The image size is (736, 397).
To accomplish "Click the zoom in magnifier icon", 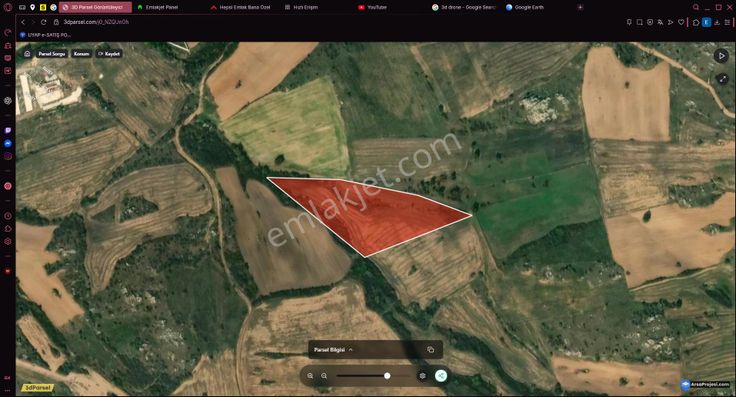I will (310, 376).
